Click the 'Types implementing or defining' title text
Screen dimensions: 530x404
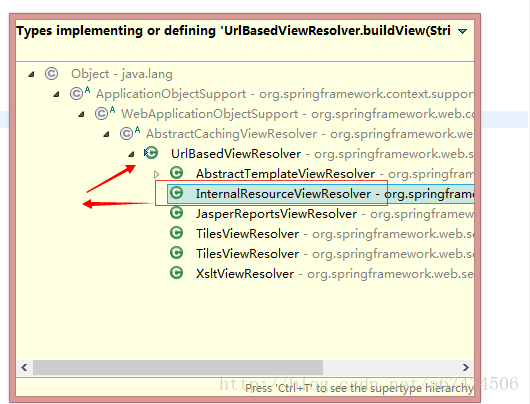coord(233,31)
